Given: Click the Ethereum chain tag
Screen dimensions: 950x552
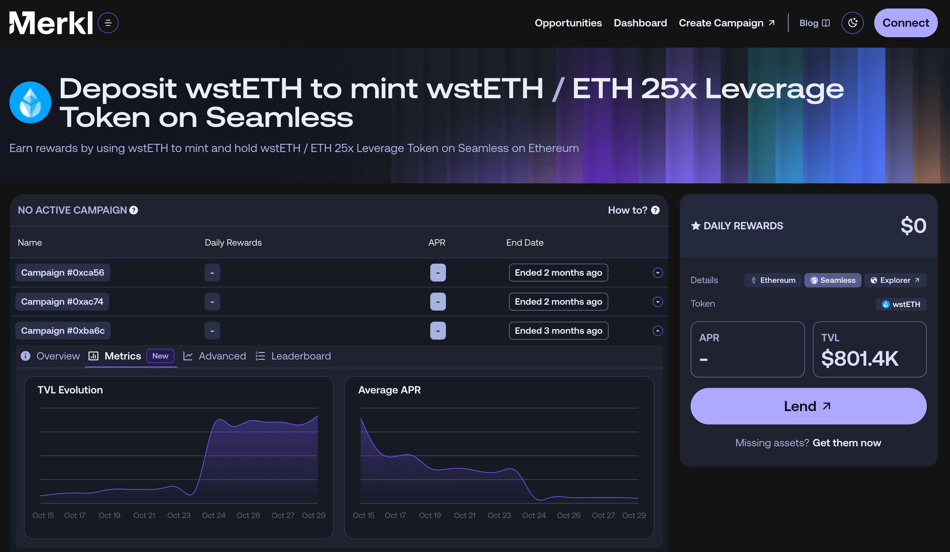Looking at the screenshot, I should coord(772,280).
